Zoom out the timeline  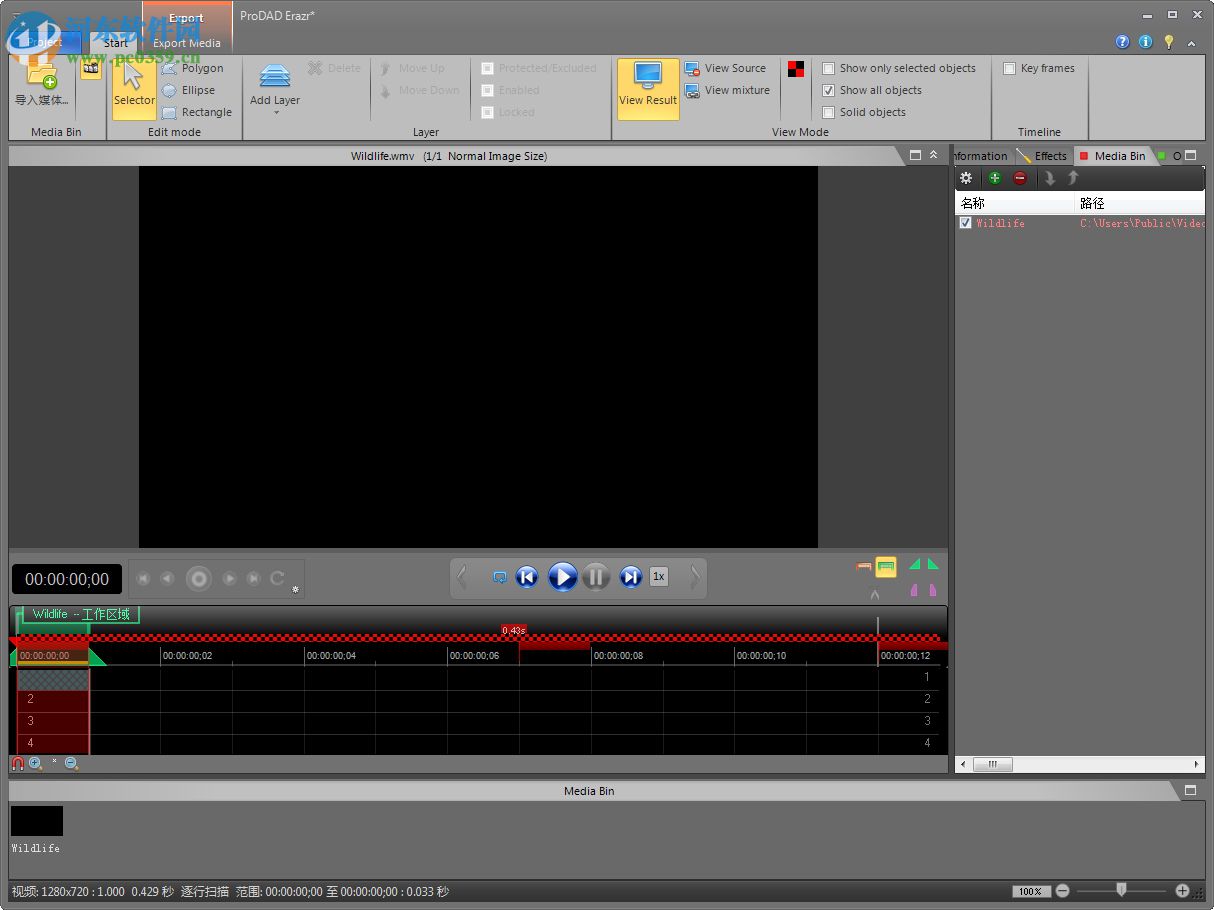coord(71,763)
